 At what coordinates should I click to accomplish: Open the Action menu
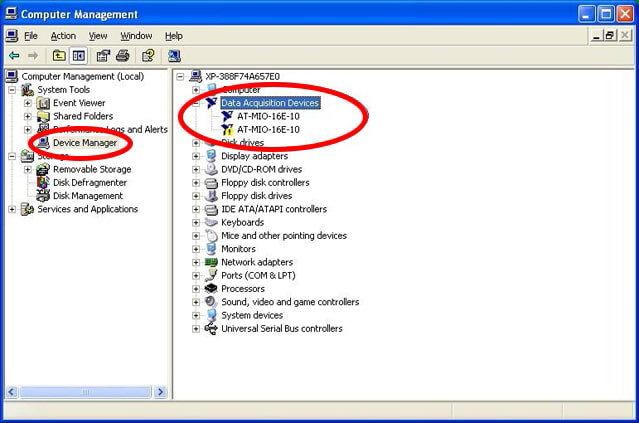click(x=63, y=36)
